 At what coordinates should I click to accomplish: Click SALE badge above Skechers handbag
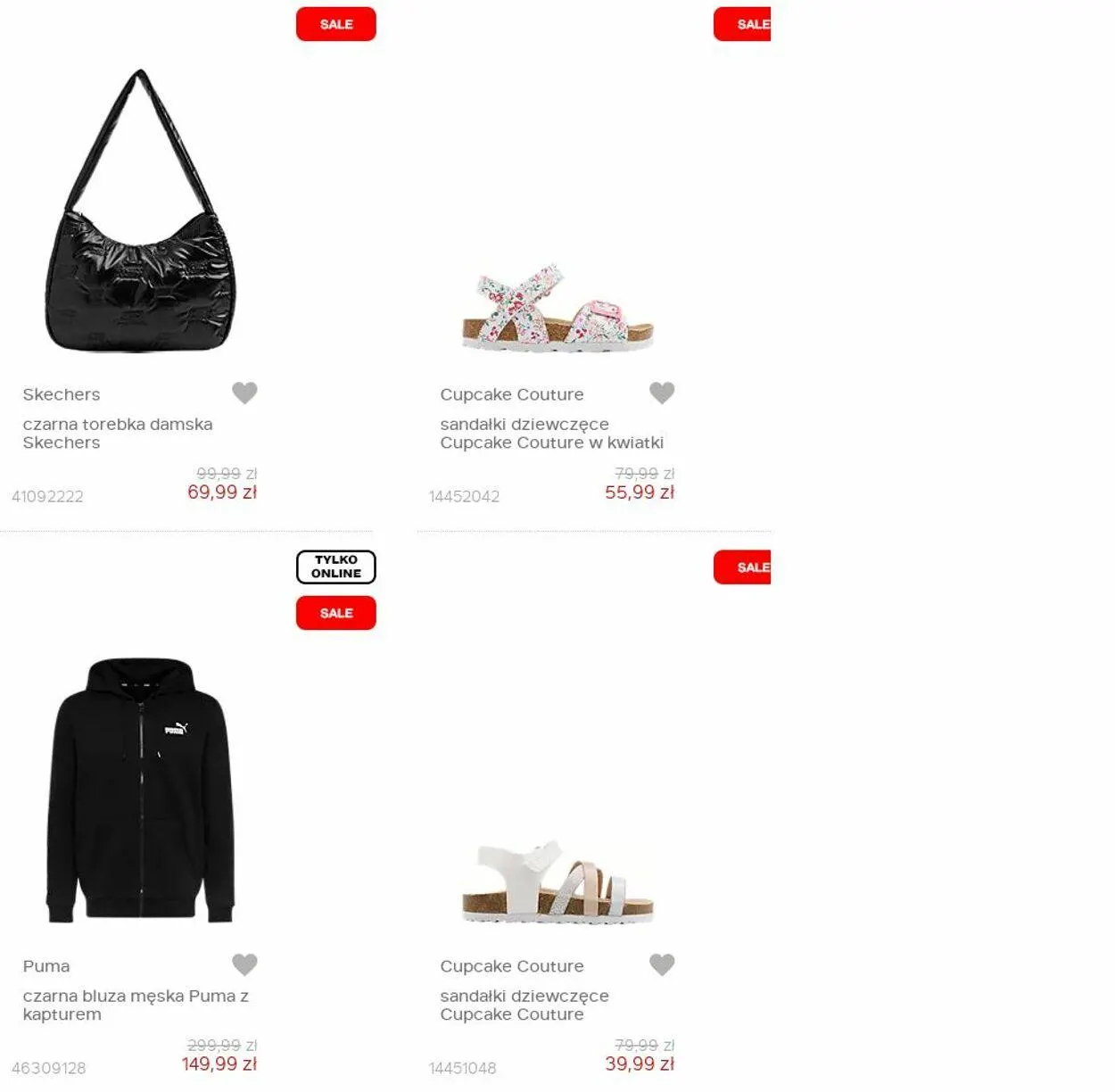pos(336,24)
